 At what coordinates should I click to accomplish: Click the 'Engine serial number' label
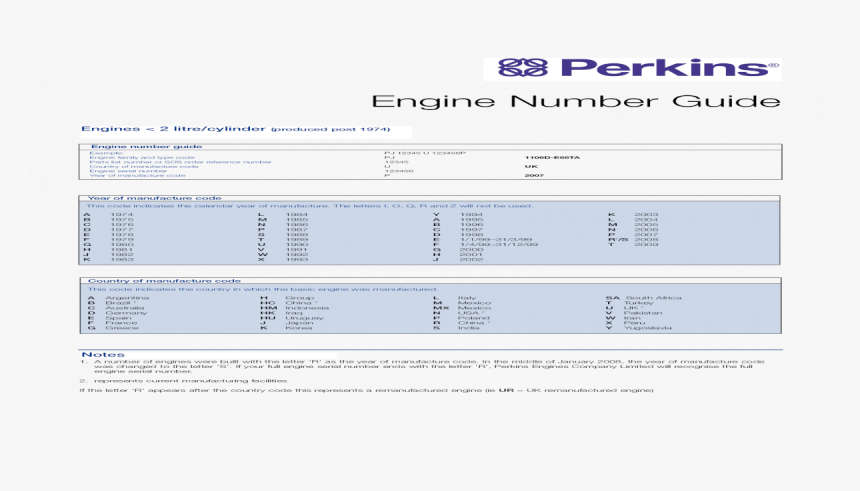coord(128,171)
